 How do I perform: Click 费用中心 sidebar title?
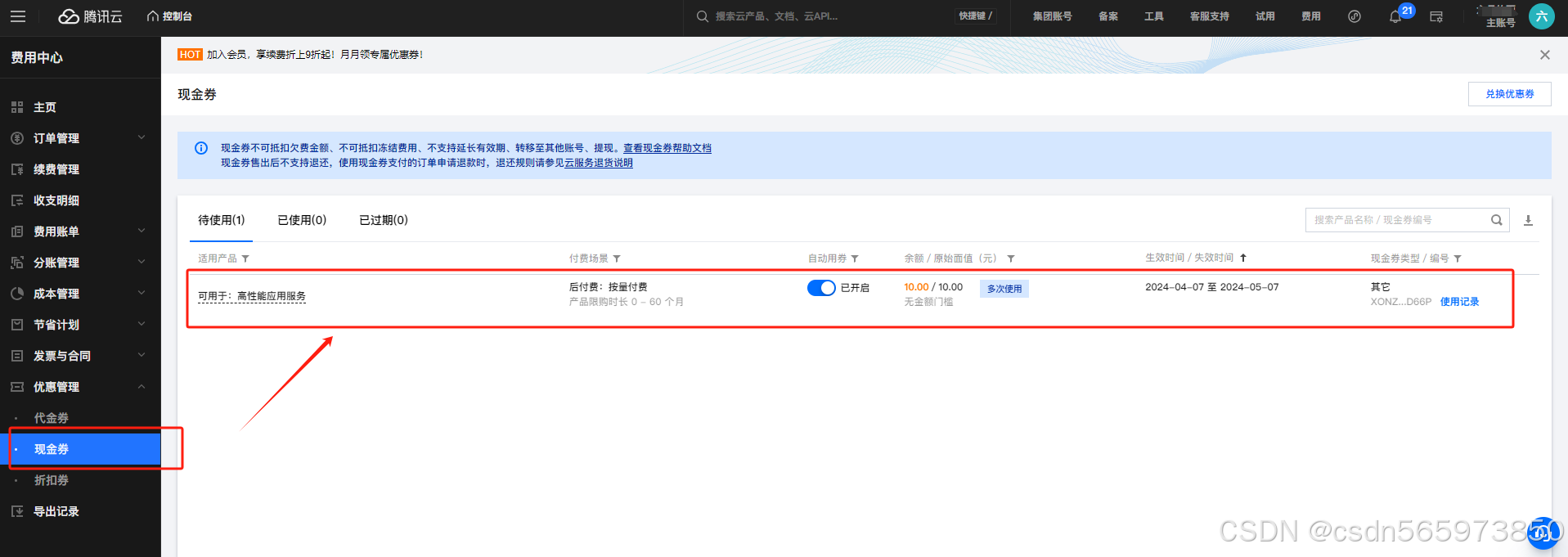click(x=37, y=57)
